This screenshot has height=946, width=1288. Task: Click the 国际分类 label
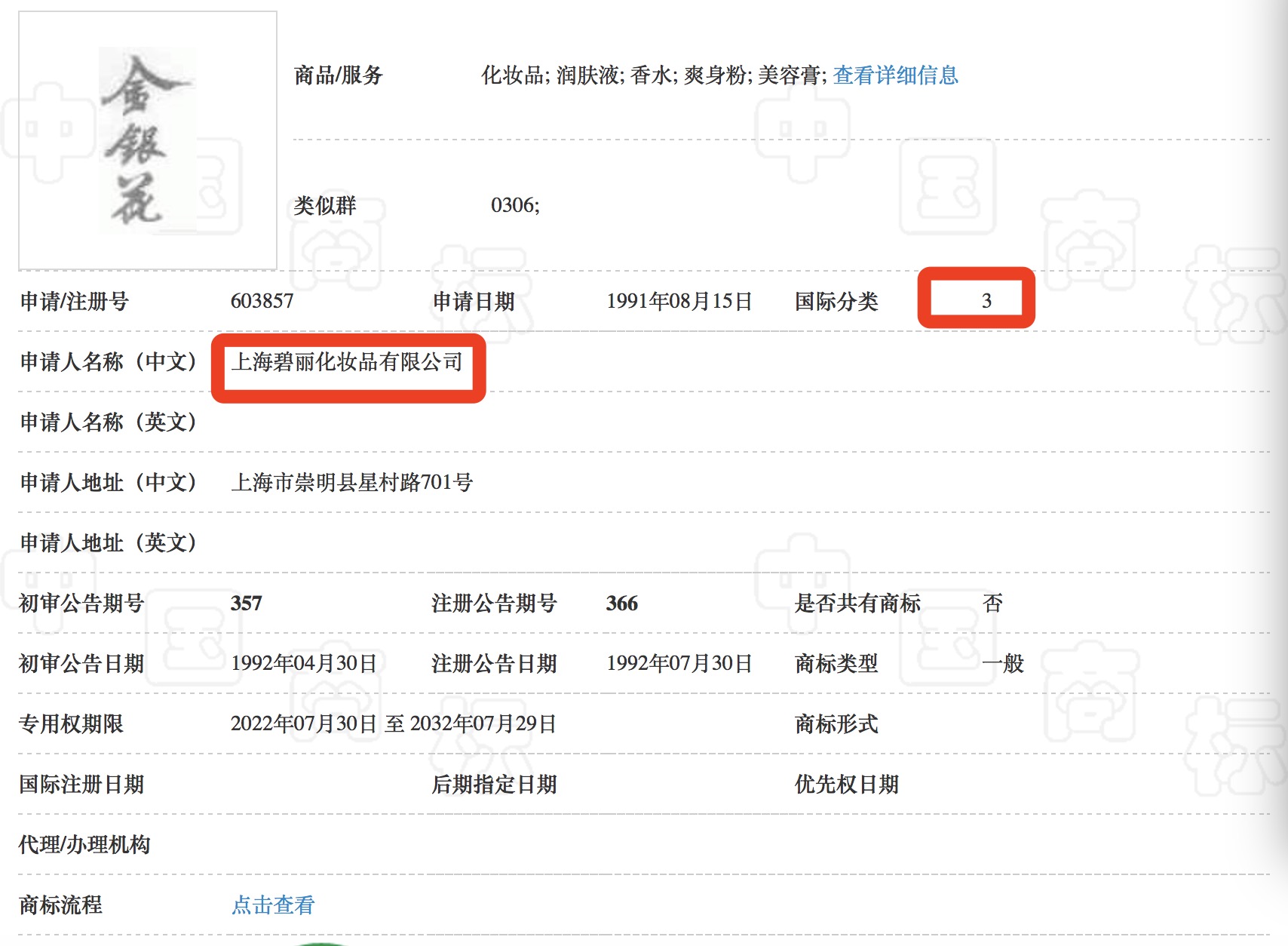[x=836, y=301]
